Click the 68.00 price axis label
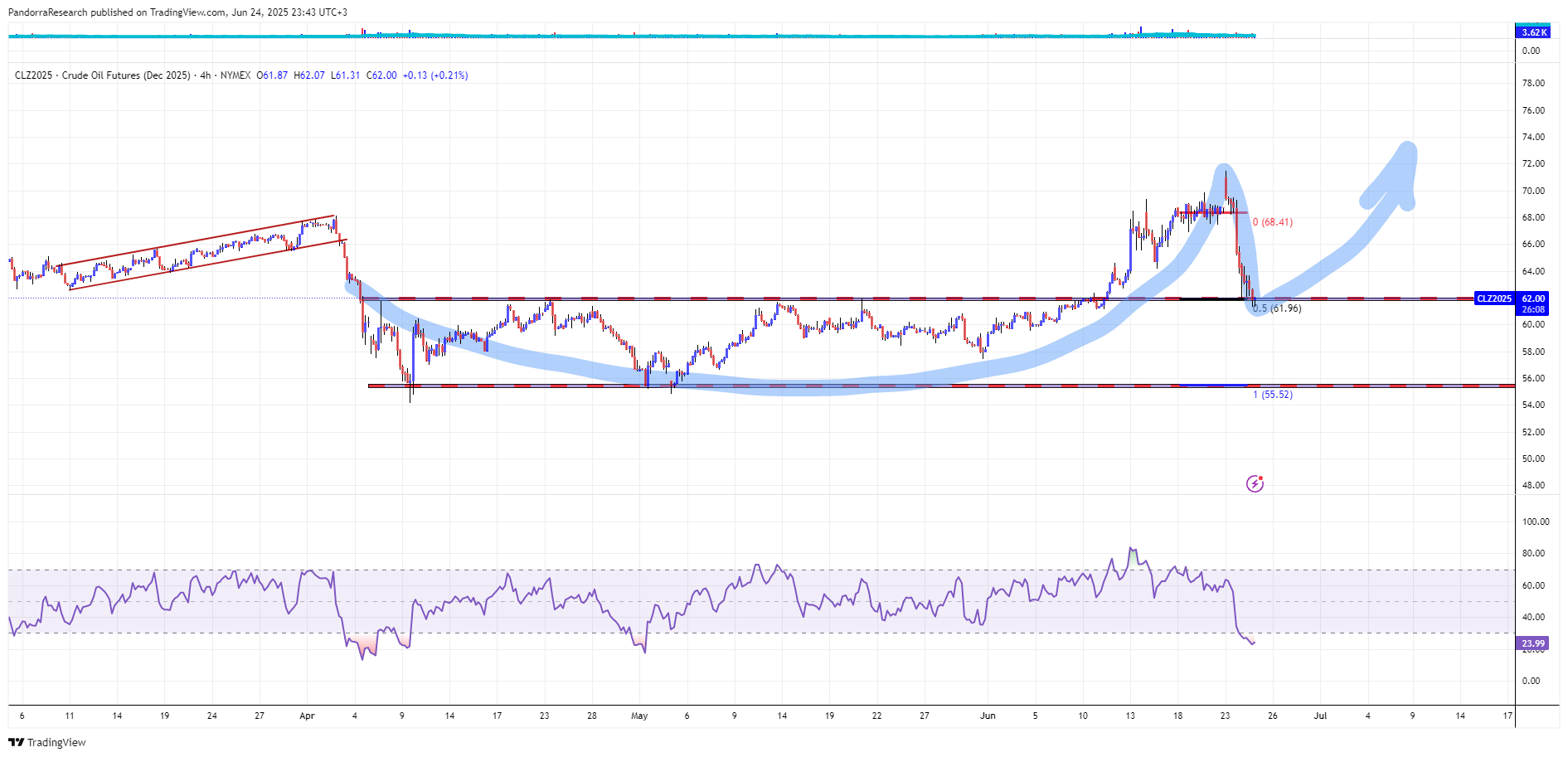 1533,217
